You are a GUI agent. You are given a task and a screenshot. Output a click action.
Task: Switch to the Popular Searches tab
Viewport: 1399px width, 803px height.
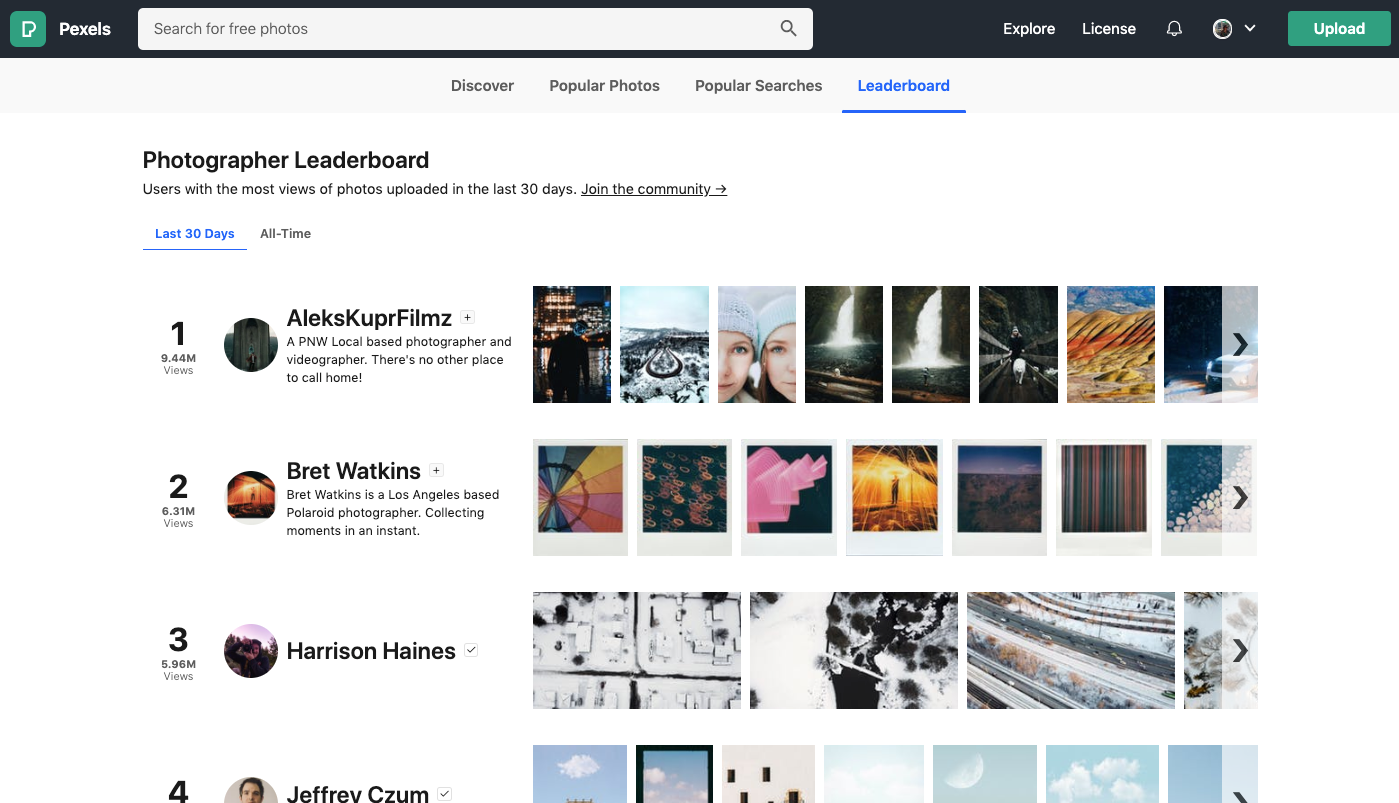pyautogui.click(x=758, y=86)
